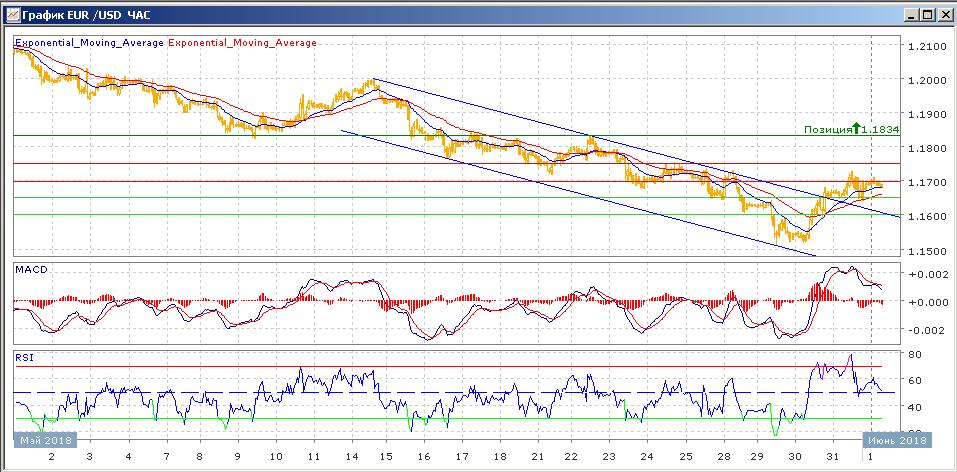Click day 14 on the time axis
This screenshot has width=957, height=472.
click(353, 456)
